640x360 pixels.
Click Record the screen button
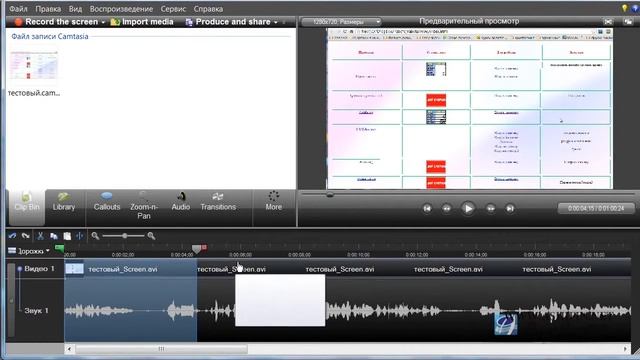[56, 22]
